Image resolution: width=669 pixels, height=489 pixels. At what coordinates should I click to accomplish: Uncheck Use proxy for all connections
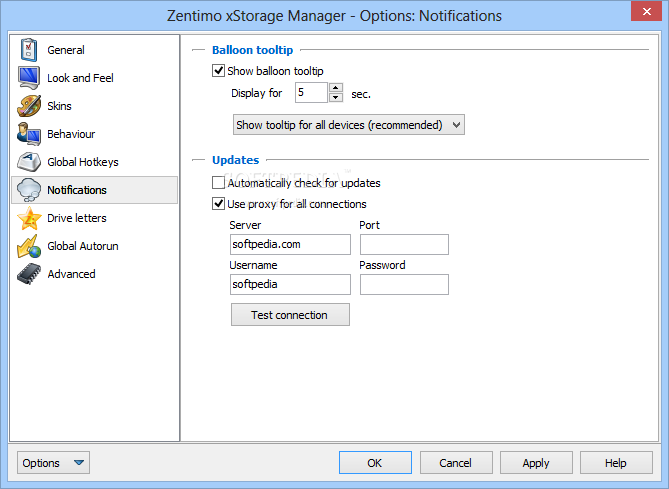pos(218,204)
